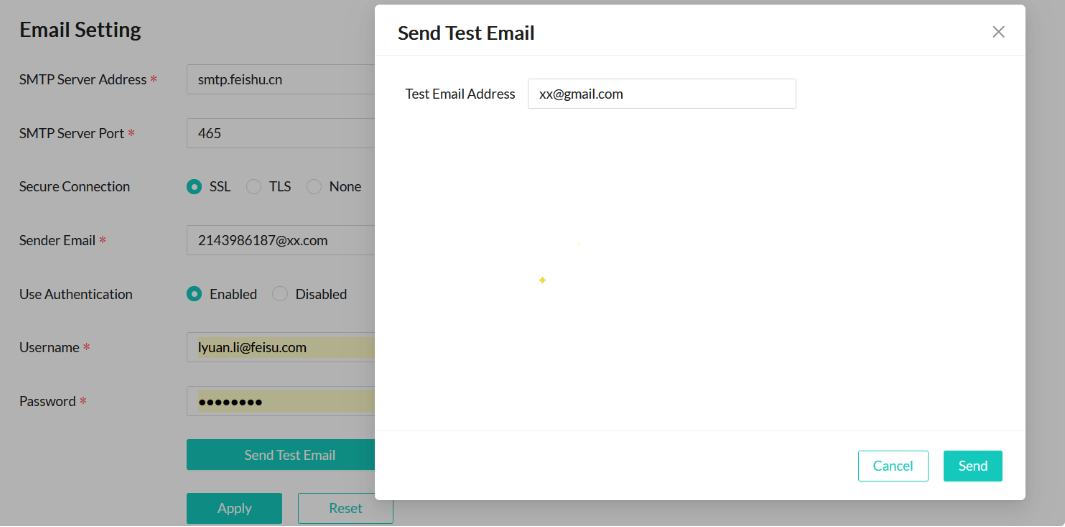Click into the Username field
Viewport: 1065px width, 527px height.
(280, 347)
